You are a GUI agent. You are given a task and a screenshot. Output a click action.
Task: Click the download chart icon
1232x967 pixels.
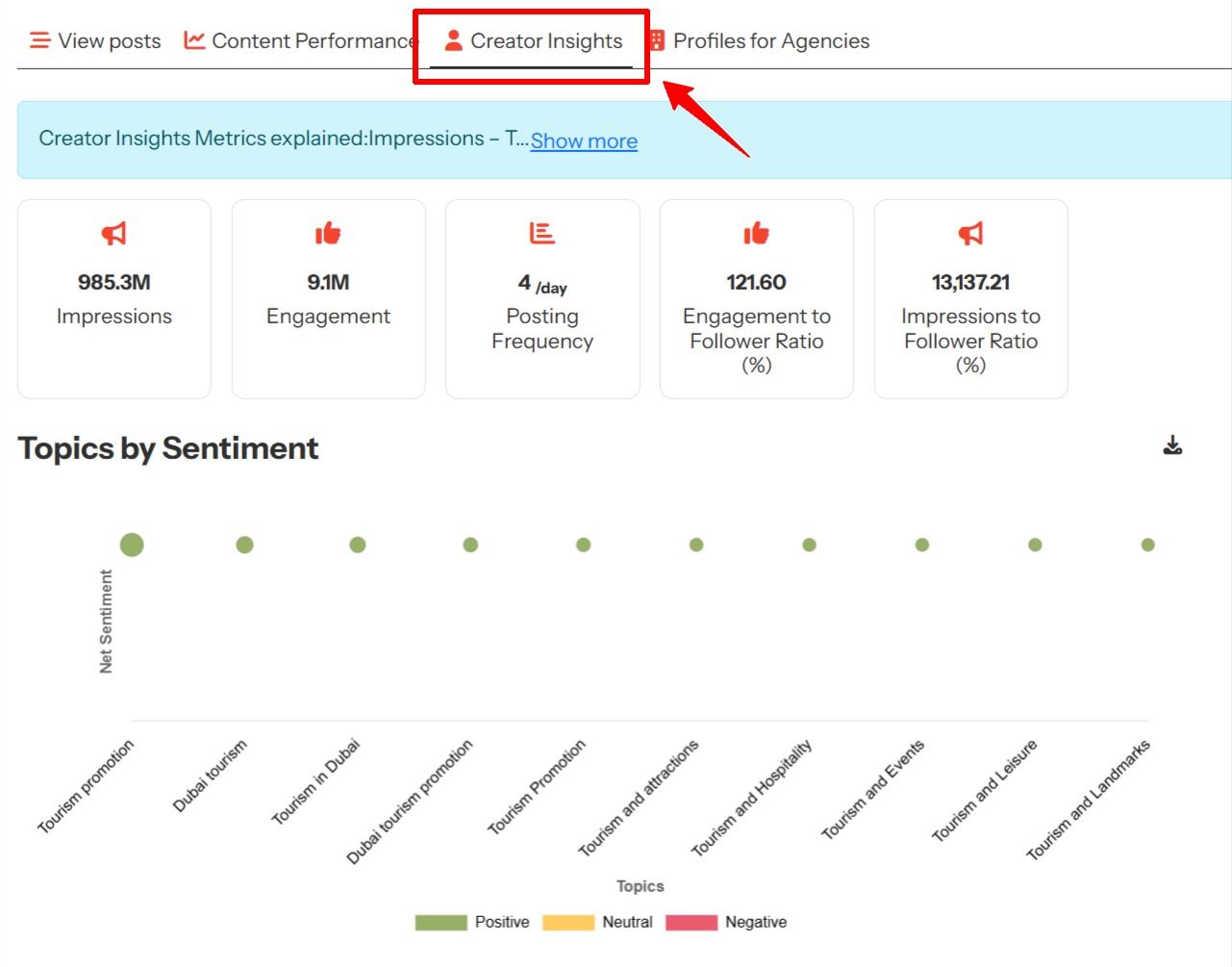(1172, 445)
